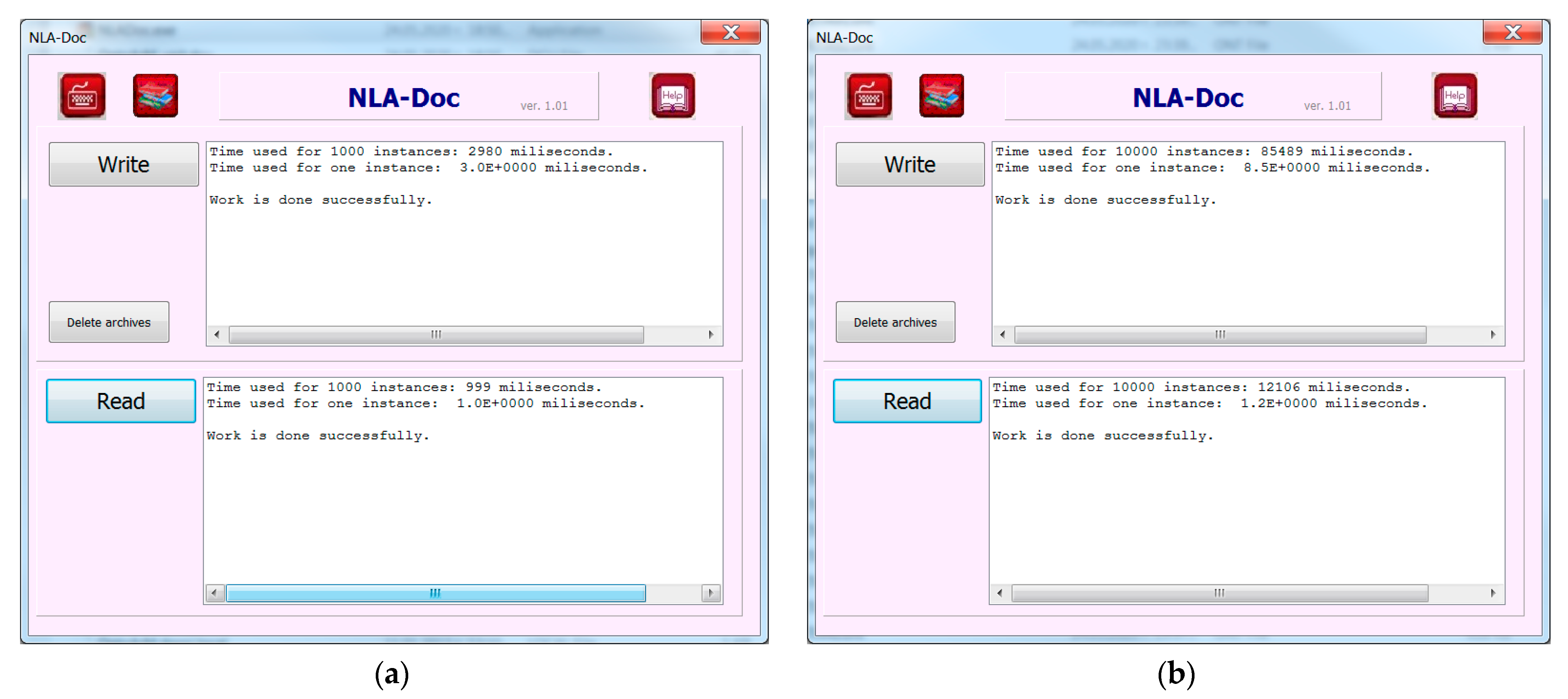
Task: Click blue scrollbar thumb in left Read log
Action: [x=435, y=592]
